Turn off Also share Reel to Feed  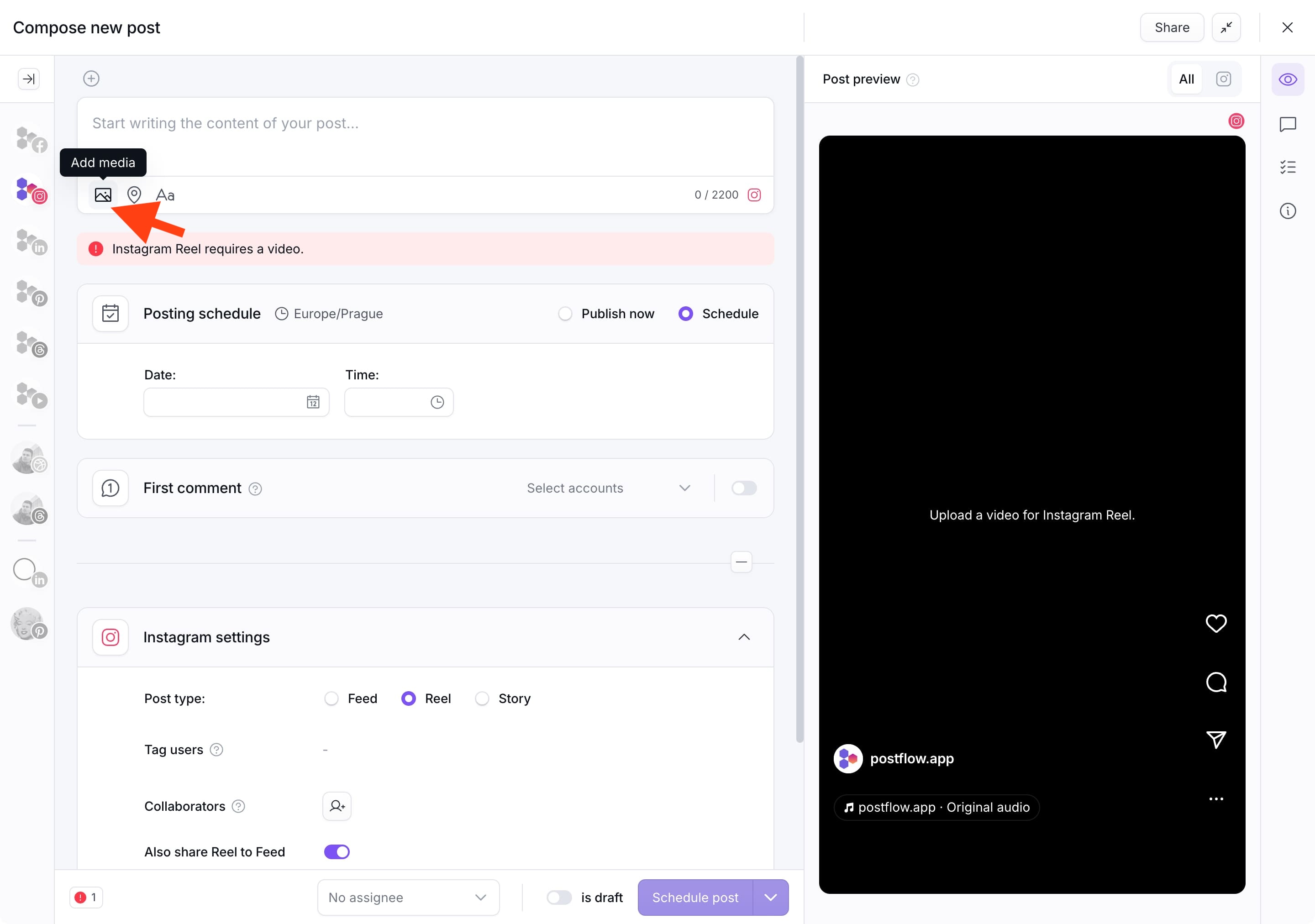[x=337, y=852]
